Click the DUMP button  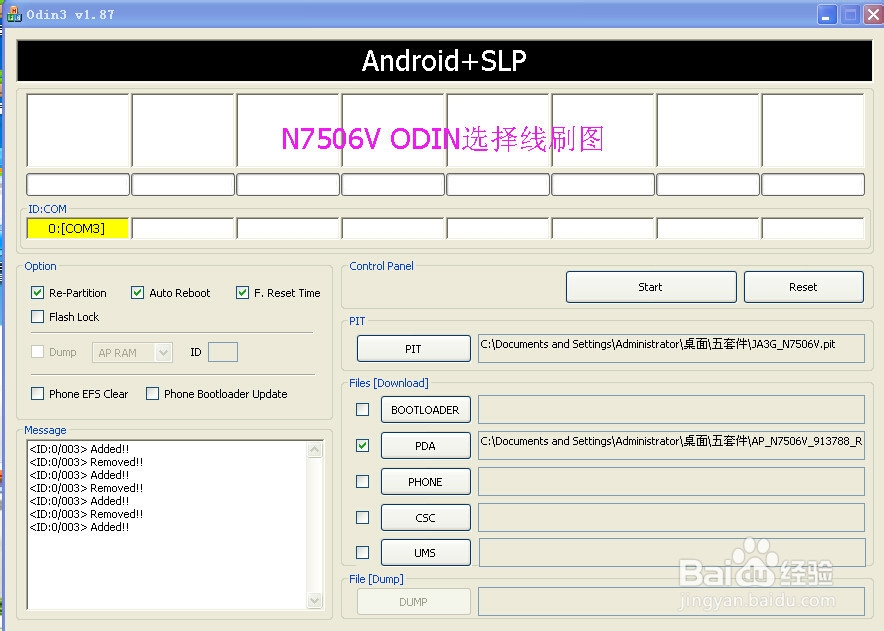point(413,602)
